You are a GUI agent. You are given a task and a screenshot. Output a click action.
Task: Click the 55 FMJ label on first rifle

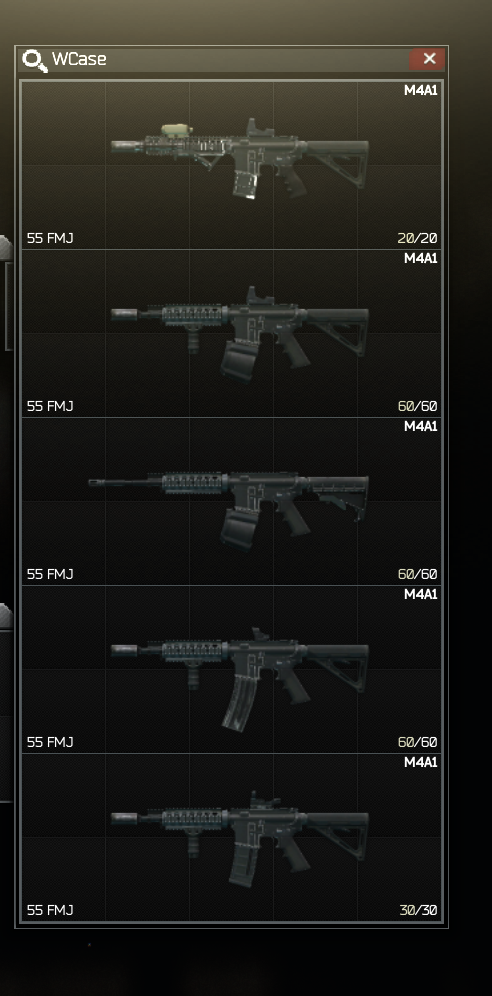[50, 239]
